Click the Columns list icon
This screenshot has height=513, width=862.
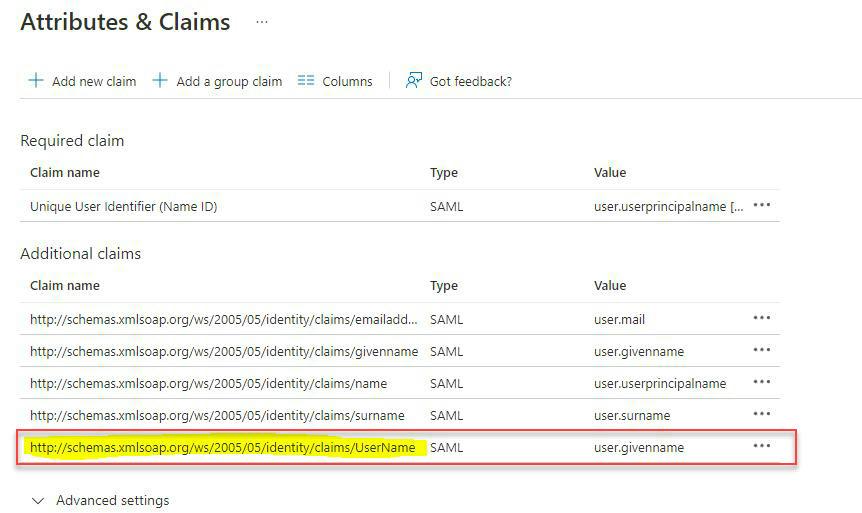[x=306, y=81]
